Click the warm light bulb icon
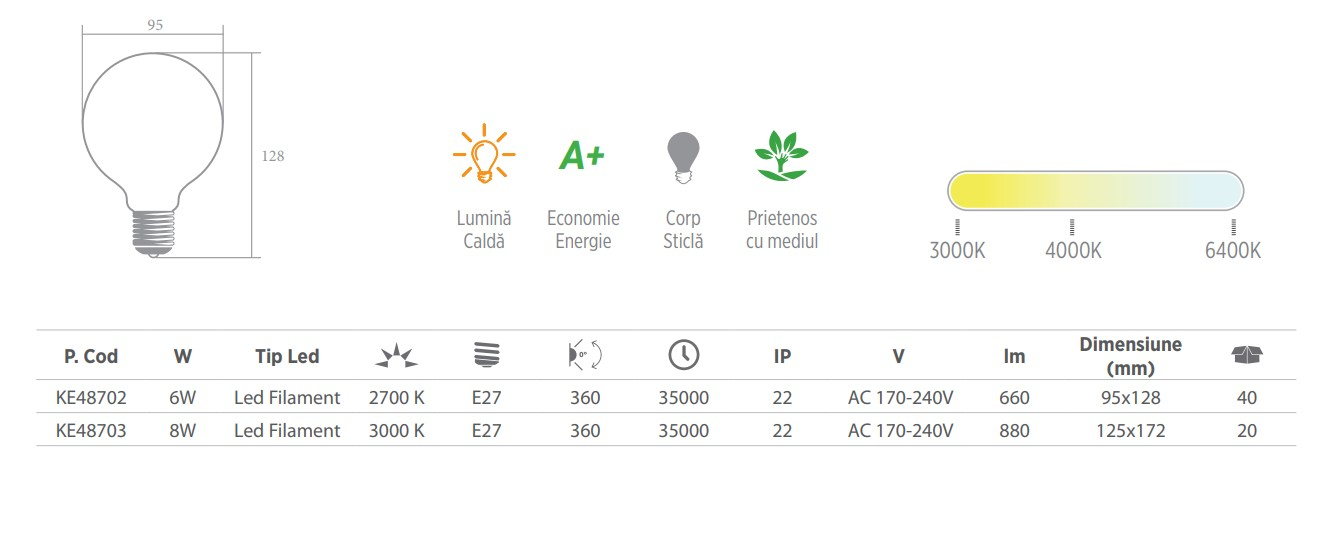Viewport: 1342px width, 534px height. click(484, 154)
